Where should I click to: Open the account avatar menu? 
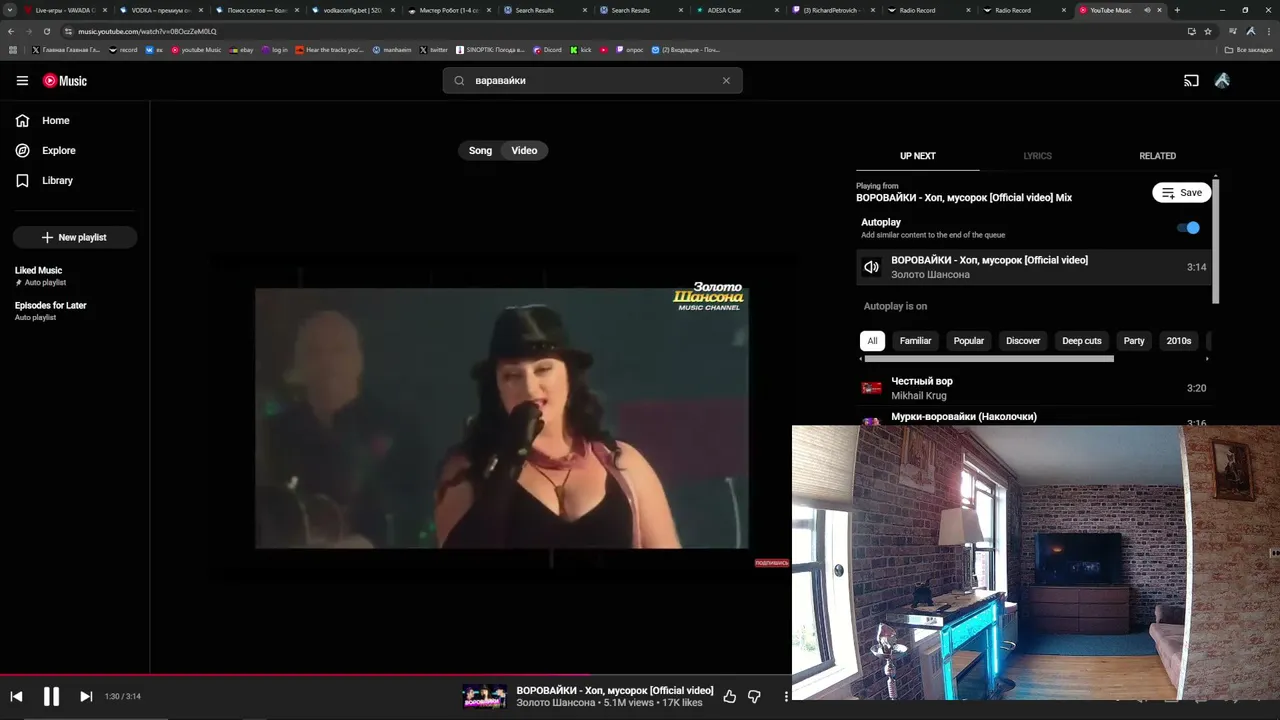[1222, 81]
